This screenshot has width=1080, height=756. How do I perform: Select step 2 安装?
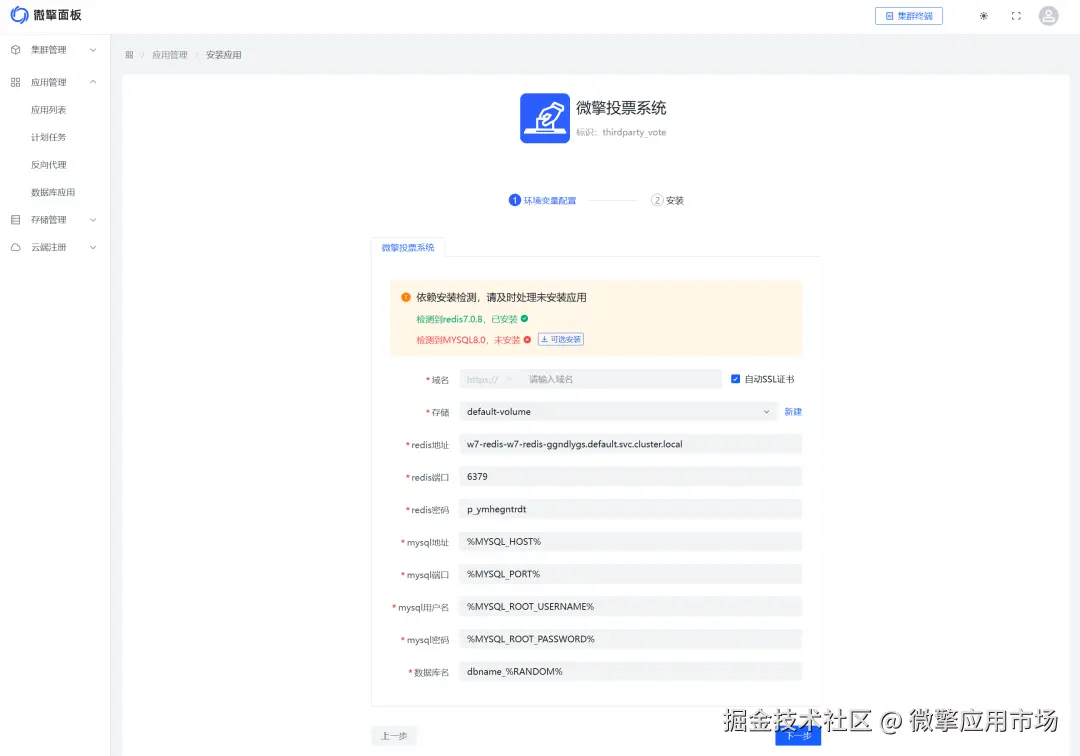click(667, 200)
